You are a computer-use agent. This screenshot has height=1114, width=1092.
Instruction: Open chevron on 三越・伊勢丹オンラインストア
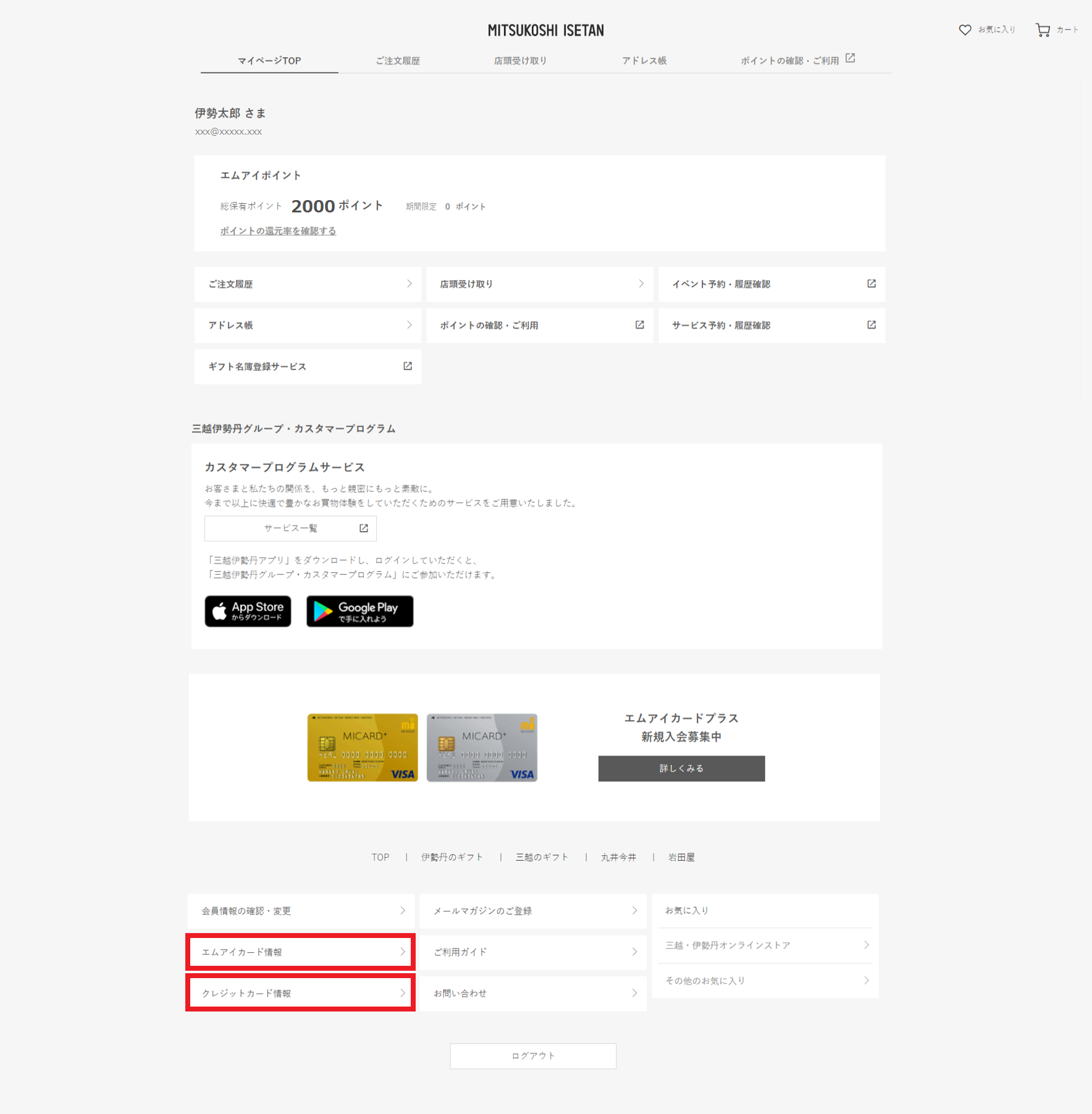867,945
